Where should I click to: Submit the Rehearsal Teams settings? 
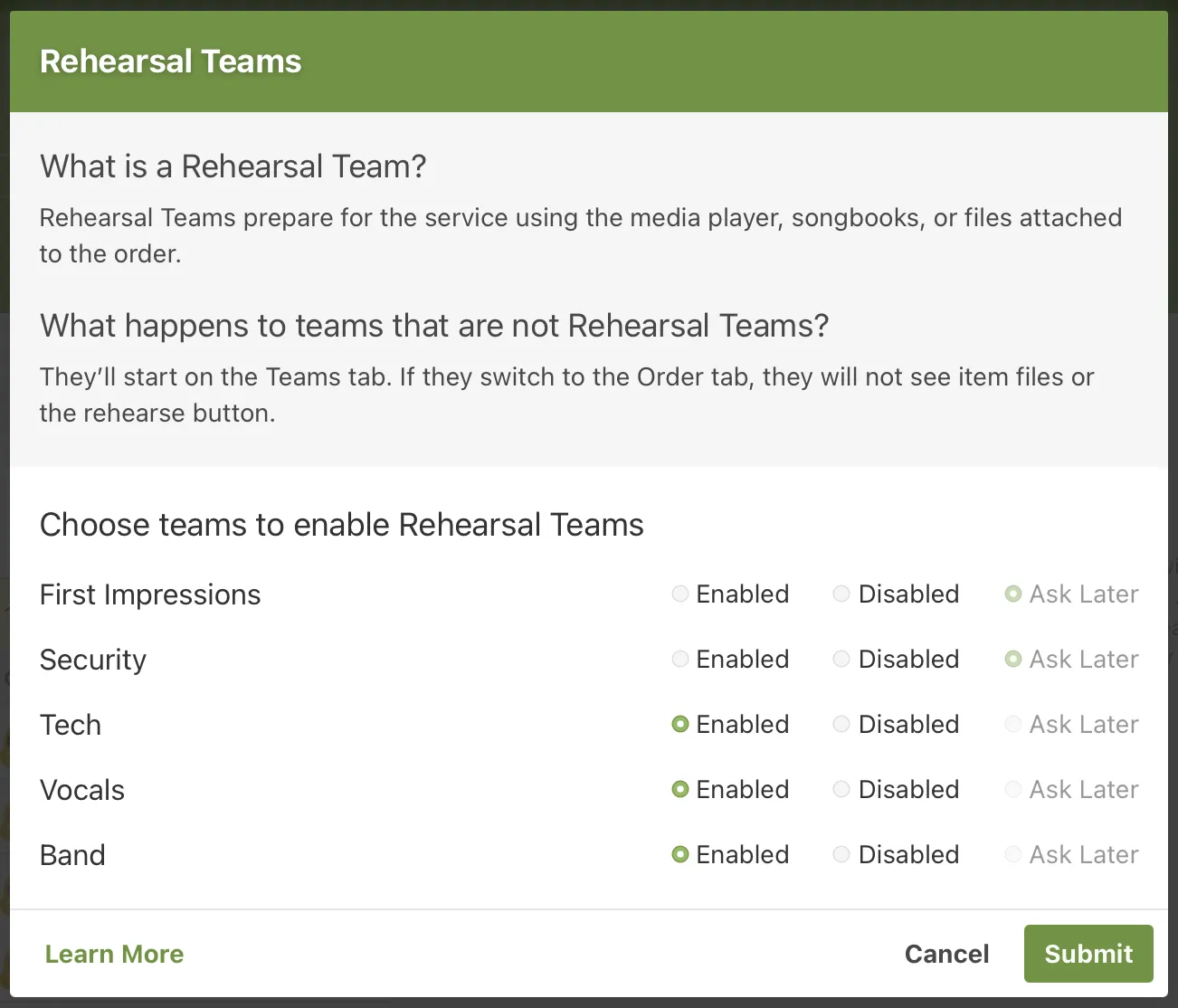[1088, 954]
